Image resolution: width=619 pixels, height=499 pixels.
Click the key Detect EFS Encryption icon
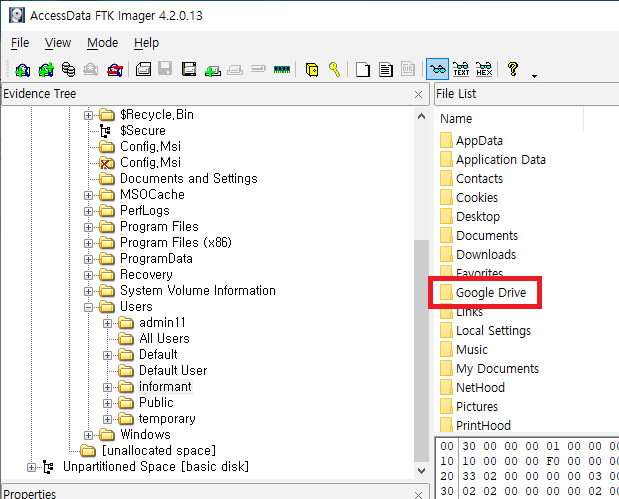click(x=334, y=69)
